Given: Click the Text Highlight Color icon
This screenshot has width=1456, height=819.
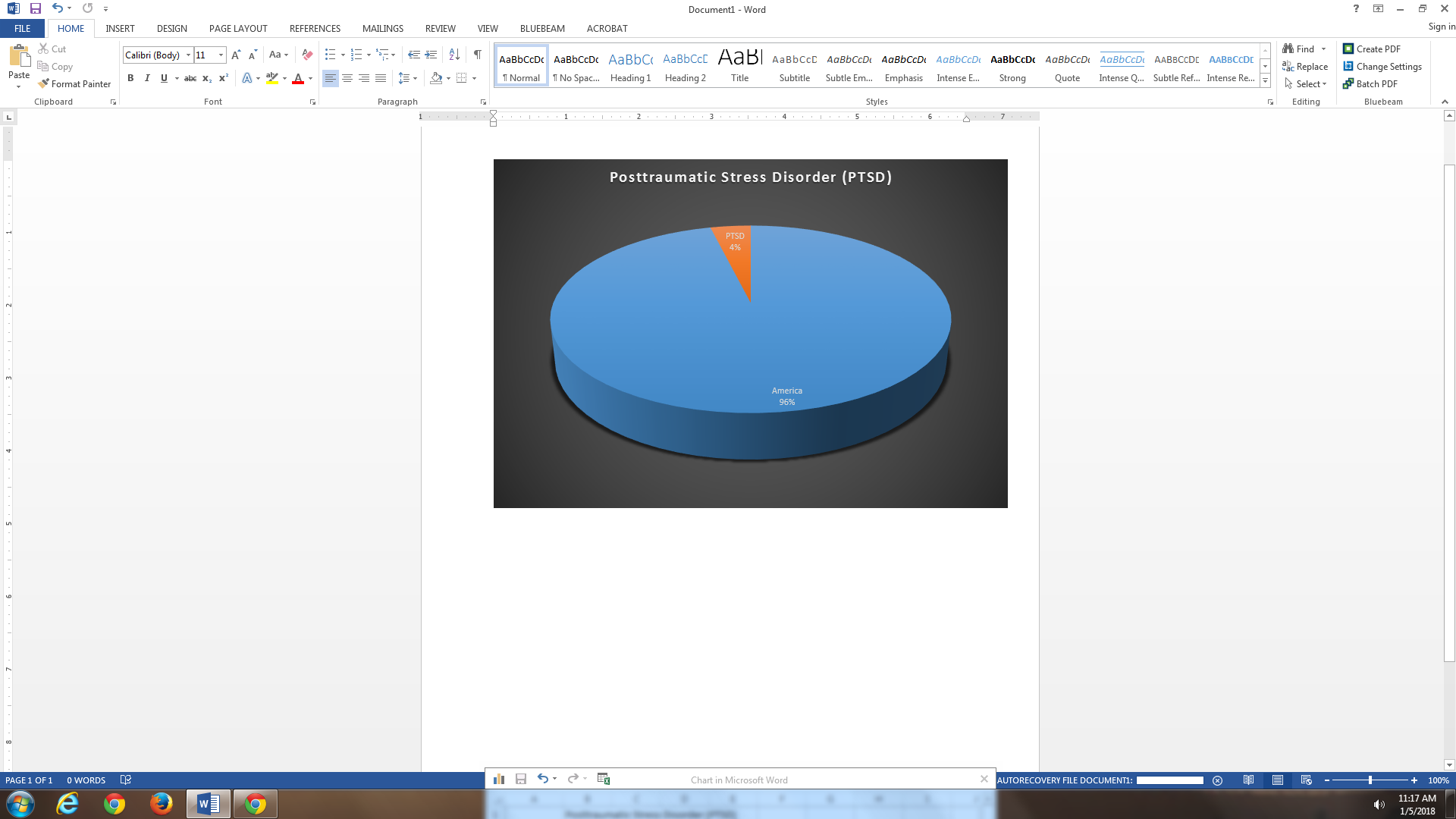Looking at the screenshot, I should tap(272, 78).
